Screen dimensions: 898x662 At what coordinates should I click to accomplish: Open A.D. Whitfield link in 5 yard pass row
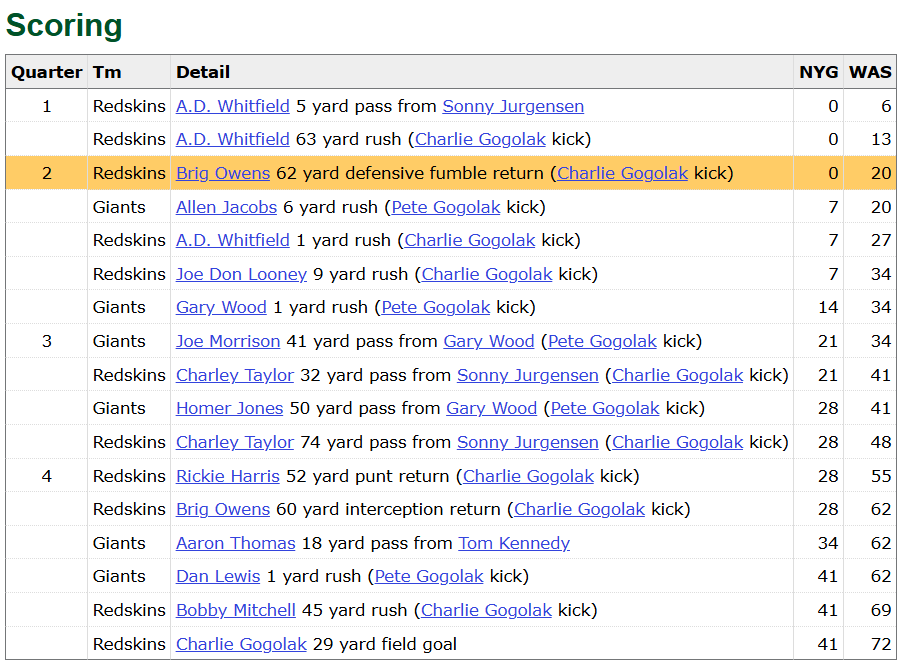point(233,106)
